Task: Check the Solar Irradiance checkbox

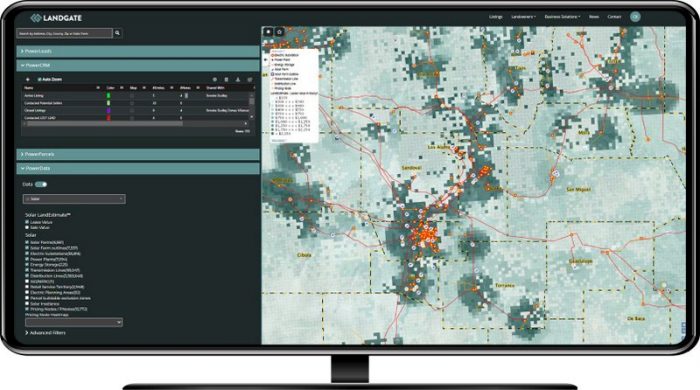Action: [27, 303]
